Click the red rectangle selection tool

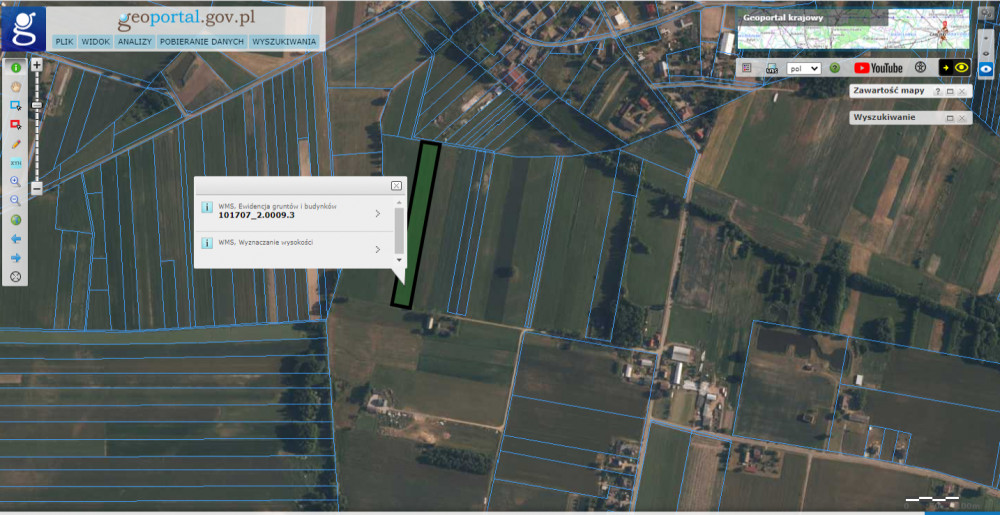(x=16, y=124)
